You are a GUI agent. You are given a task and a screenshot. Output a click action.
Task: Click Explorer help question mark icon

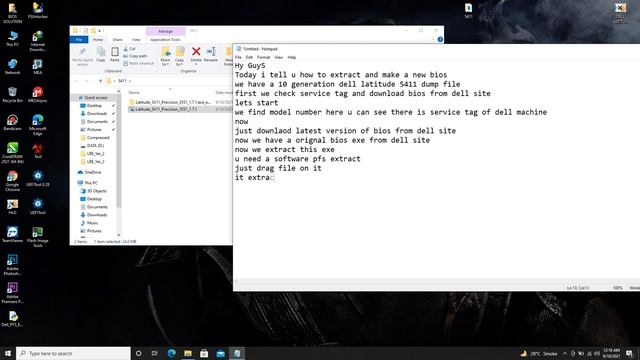click(x=440, y=39)
